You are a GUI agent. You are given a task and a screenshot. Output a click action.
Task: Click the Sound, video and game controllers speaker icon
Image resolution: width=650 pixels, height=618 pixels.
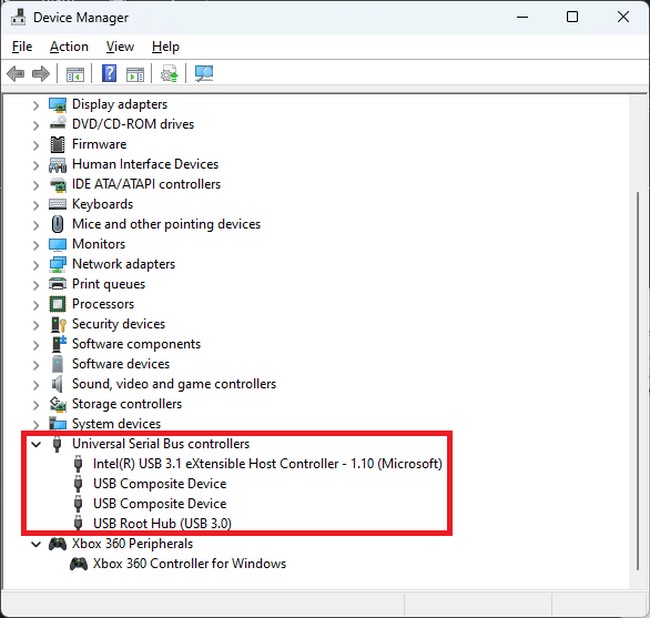57,384
